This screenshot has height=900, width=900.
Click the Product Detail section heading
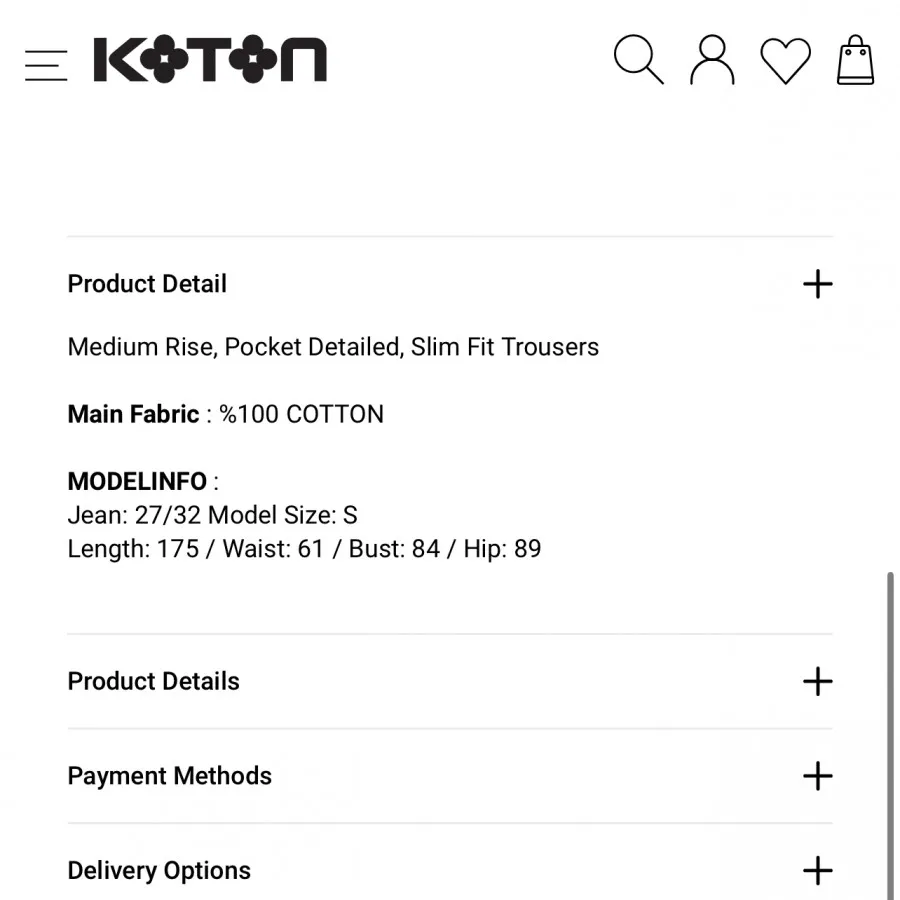147,284
